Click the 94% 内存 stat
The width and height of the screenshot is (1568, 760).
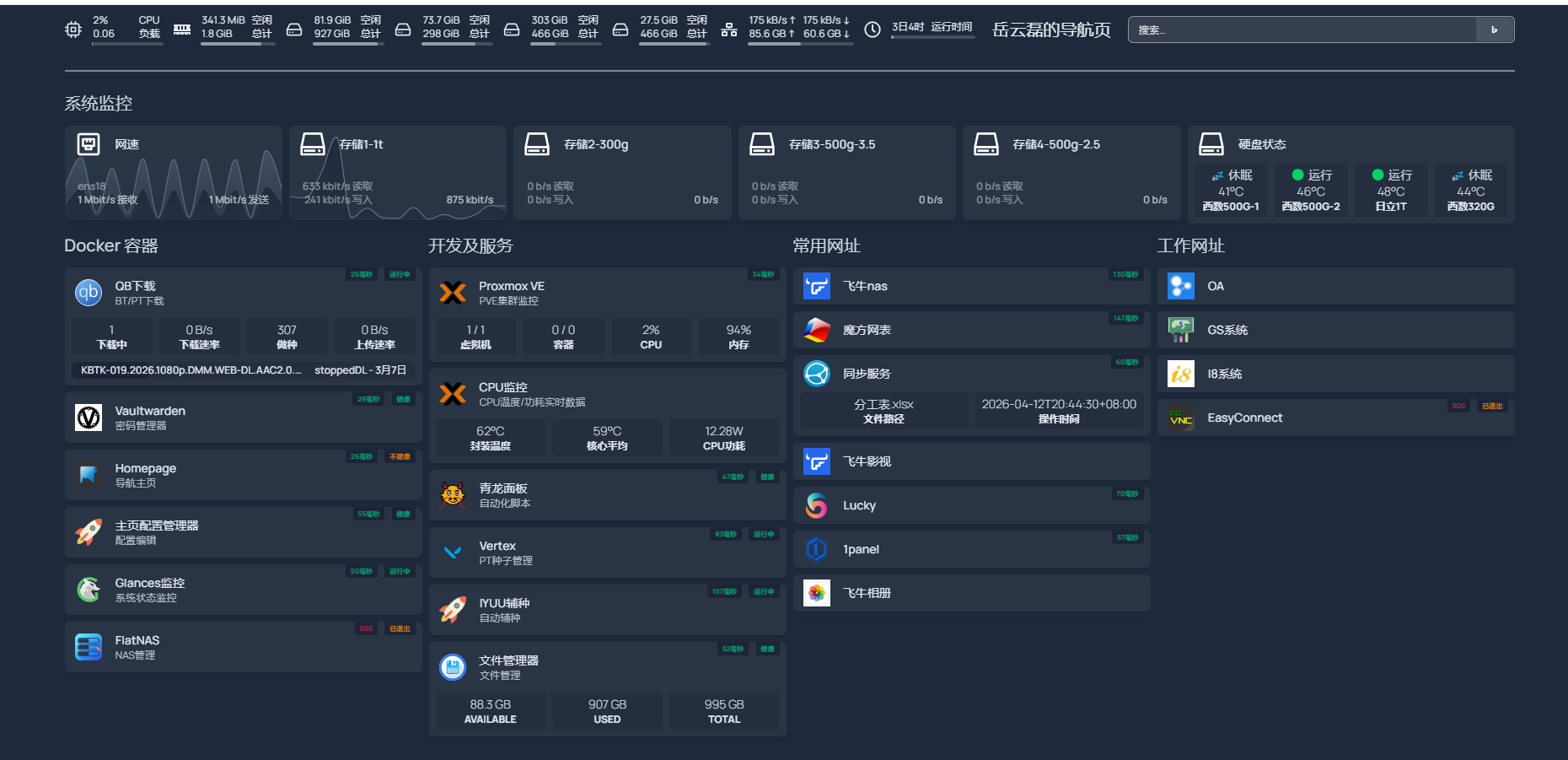point(738,337)
